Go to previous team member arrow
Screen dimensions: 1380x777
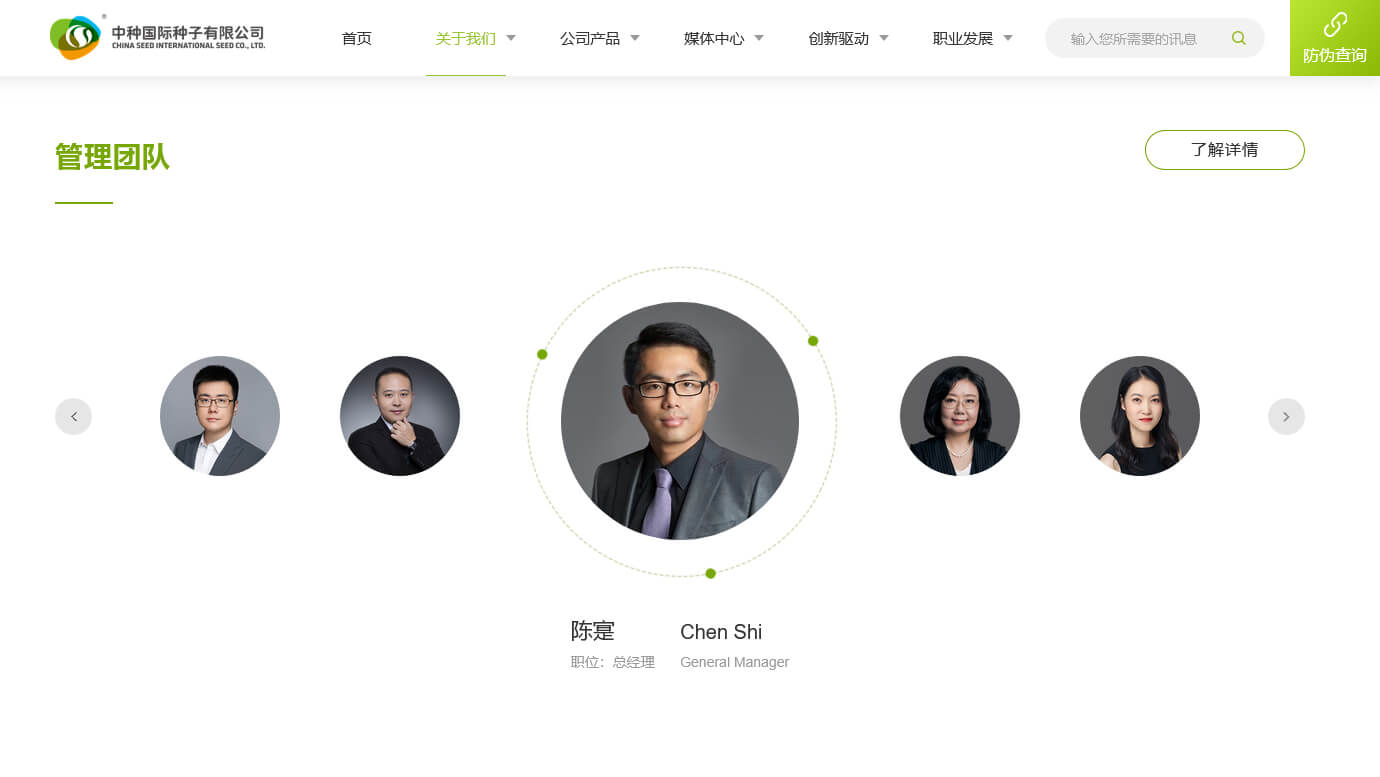(73, 416)
